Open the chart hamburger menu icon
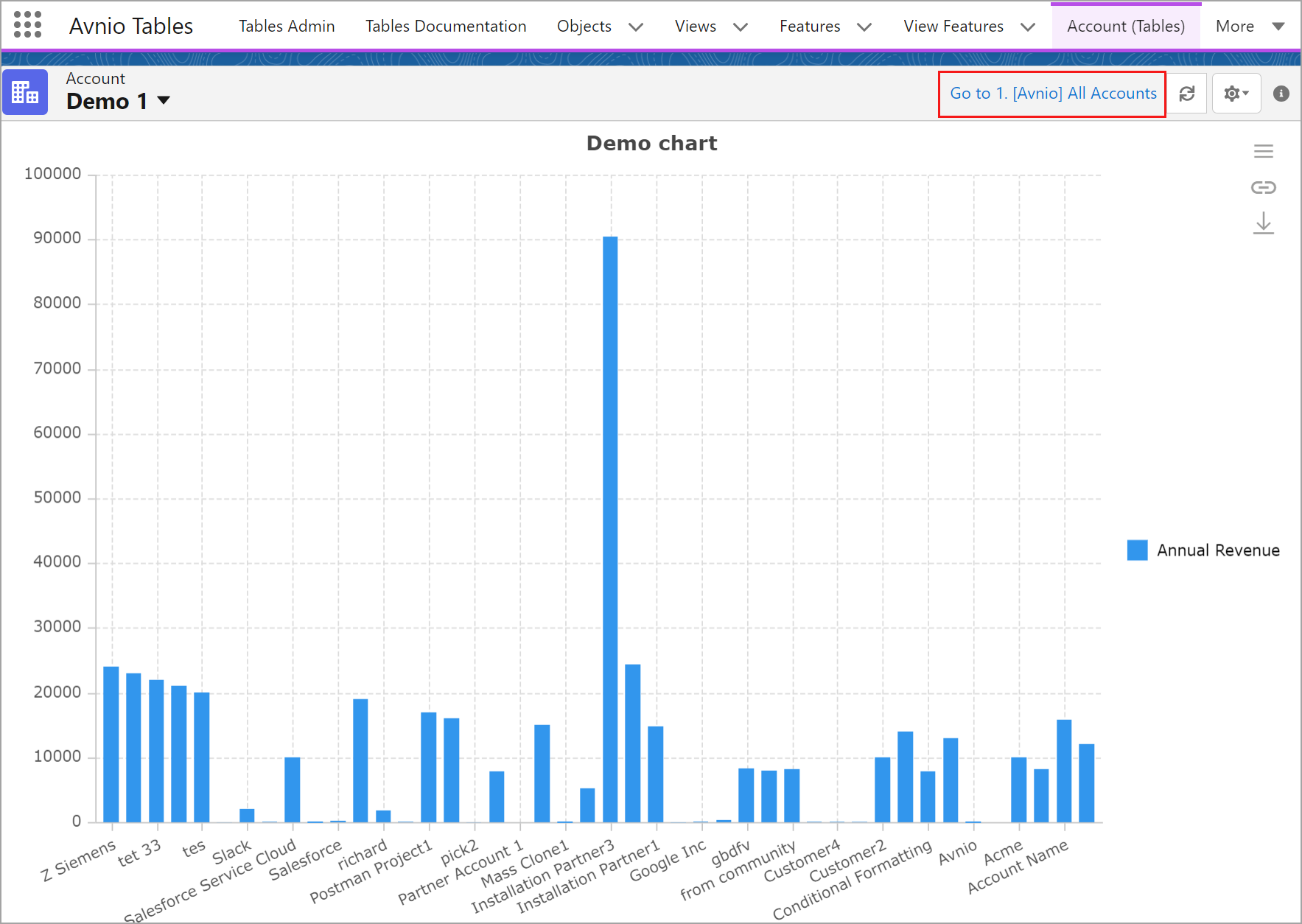Viewport: 1302px width, 924px height. point(1263,151)
